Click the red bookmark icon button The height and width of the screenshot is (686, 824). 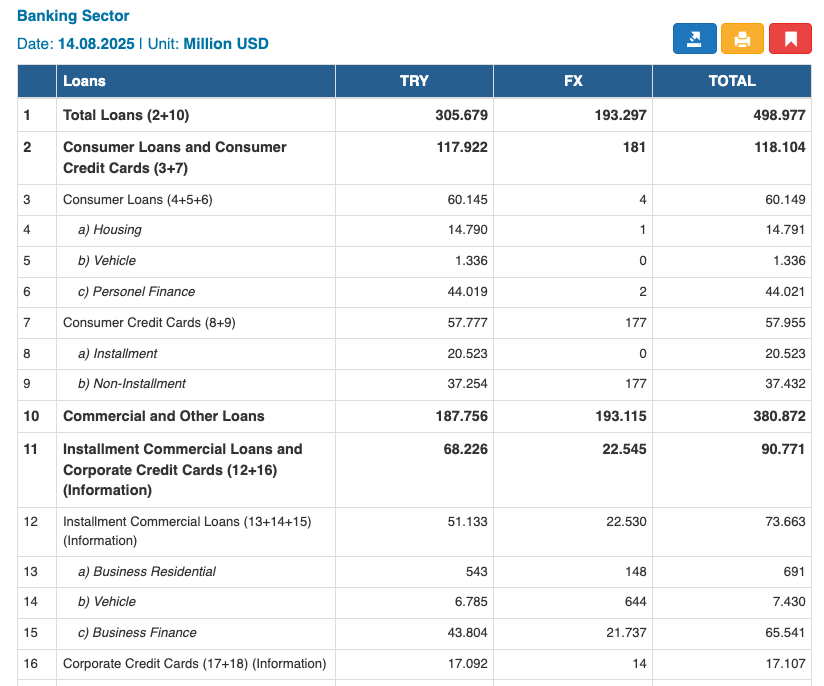coord(790,39)
